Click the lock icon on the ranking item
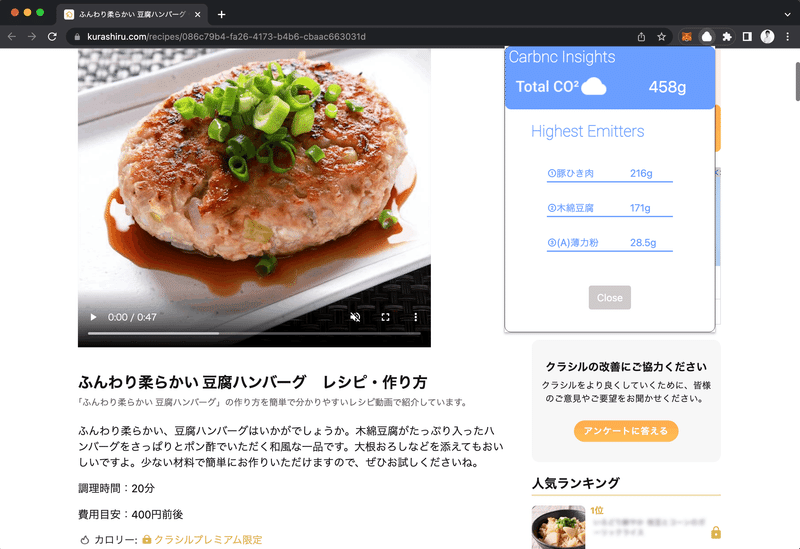The image size is (800, 549). pos(716,533)
